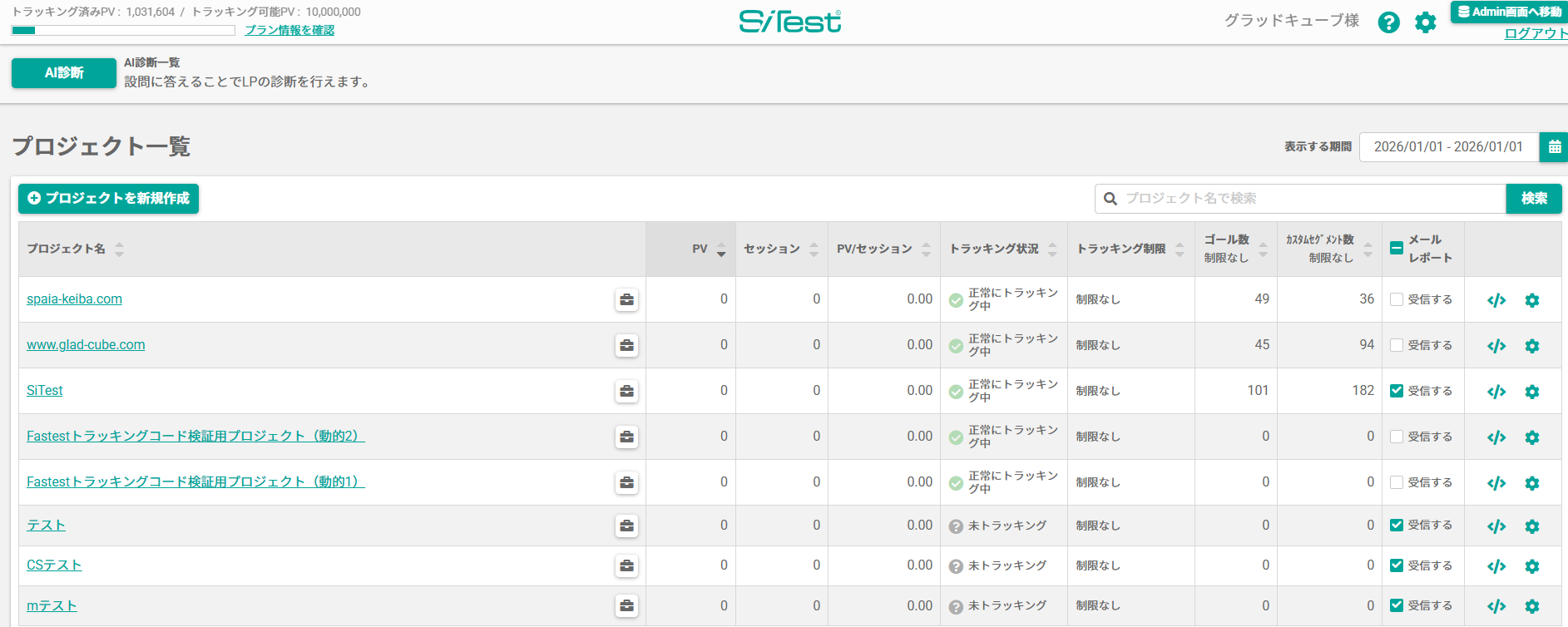This screenshot has height=627, width=1568.
Task: Sort by セッション column
Action: 814,249
